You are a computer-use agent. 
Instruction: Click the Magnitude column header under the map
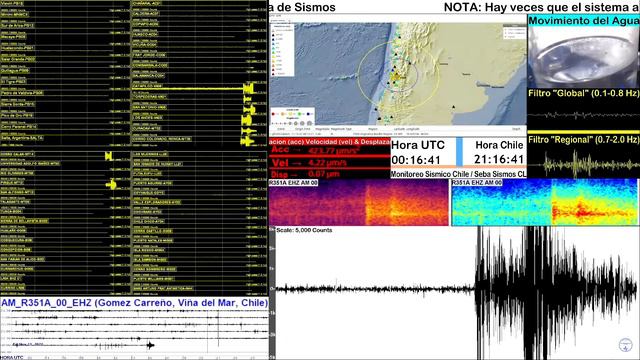[x=322, y=129]
